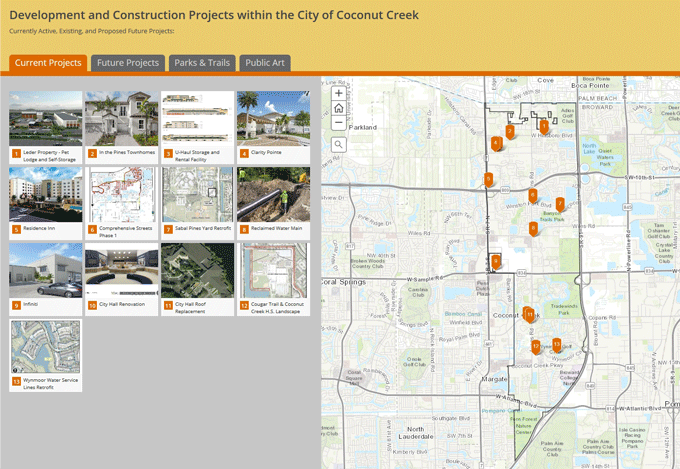Open the Public Art tab

click(x=265, y=63)
